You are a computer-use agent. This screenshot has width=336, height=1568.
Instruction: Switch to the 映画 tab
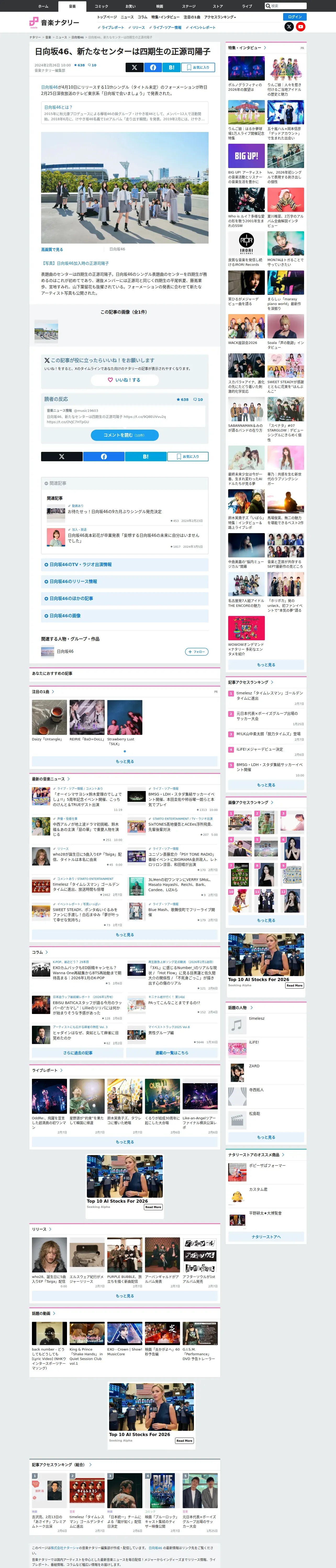160,6
